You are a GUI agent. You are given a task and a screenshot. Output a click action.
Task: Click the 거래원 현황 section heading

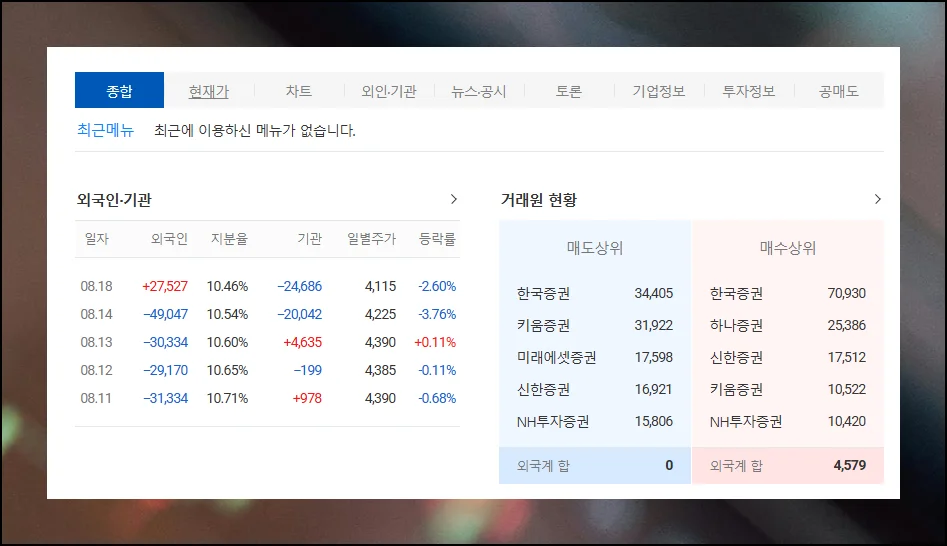pyautogui.click(x=538, y=200)
